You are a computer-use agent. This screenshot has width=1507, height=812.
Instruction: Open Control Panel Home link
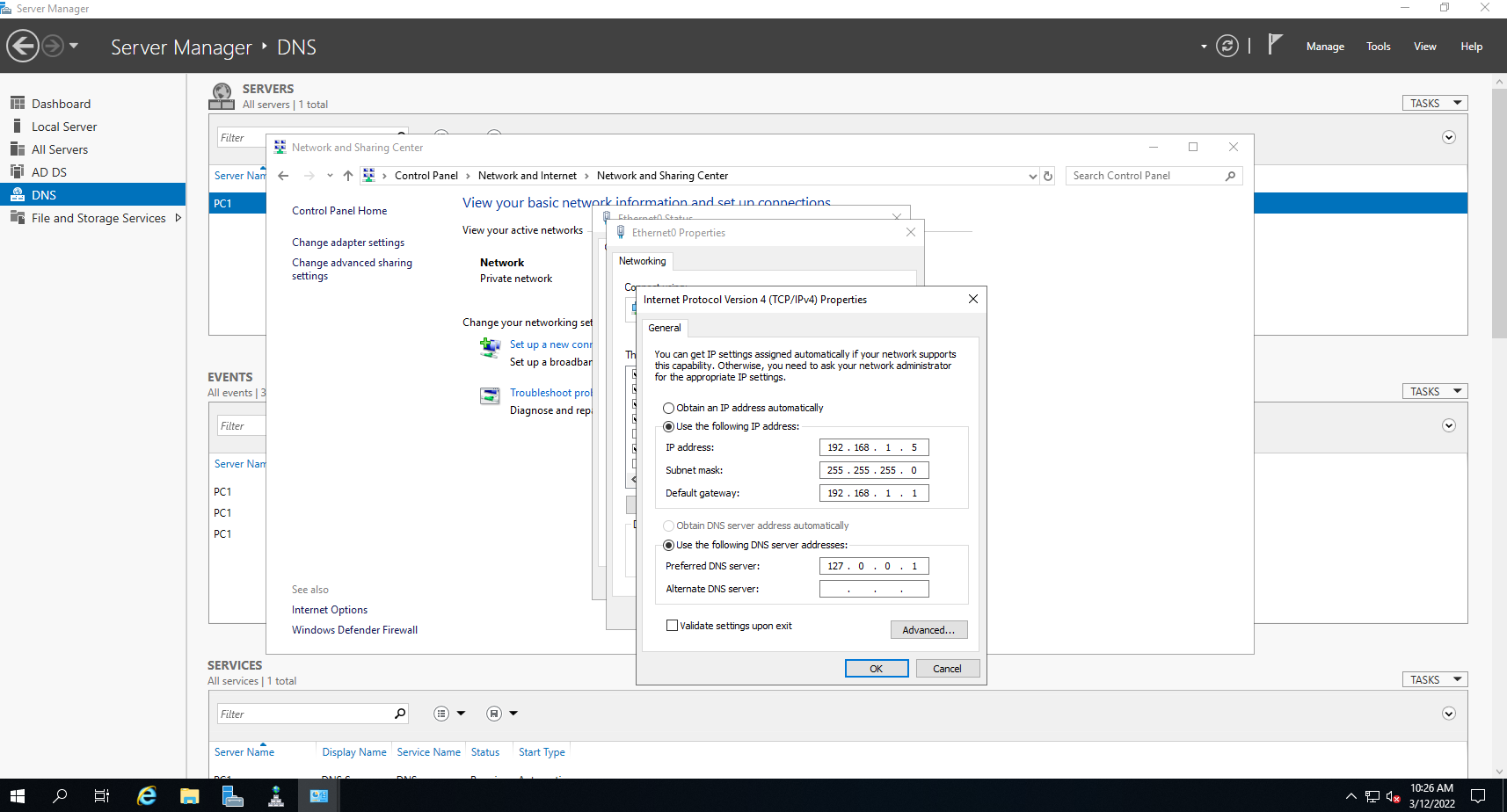tap(339, 211)
